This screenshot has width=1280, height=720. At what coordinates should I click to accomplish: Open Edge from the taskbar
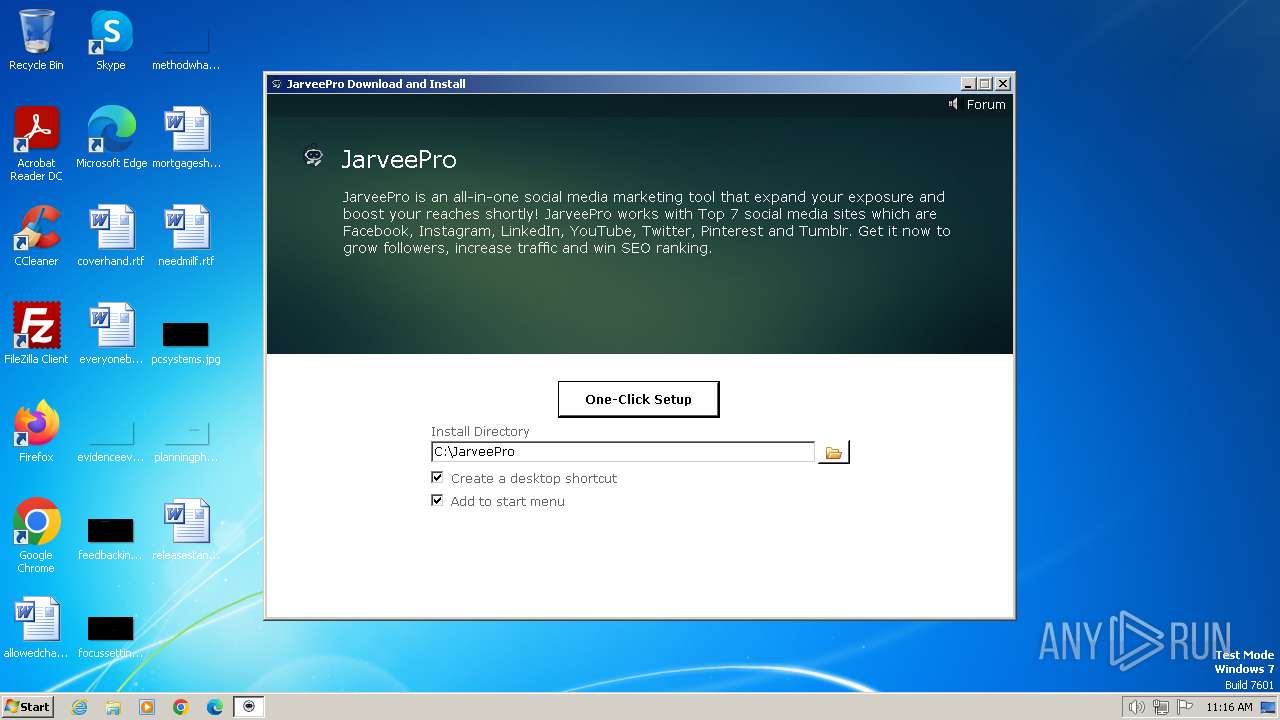(215, 707)
